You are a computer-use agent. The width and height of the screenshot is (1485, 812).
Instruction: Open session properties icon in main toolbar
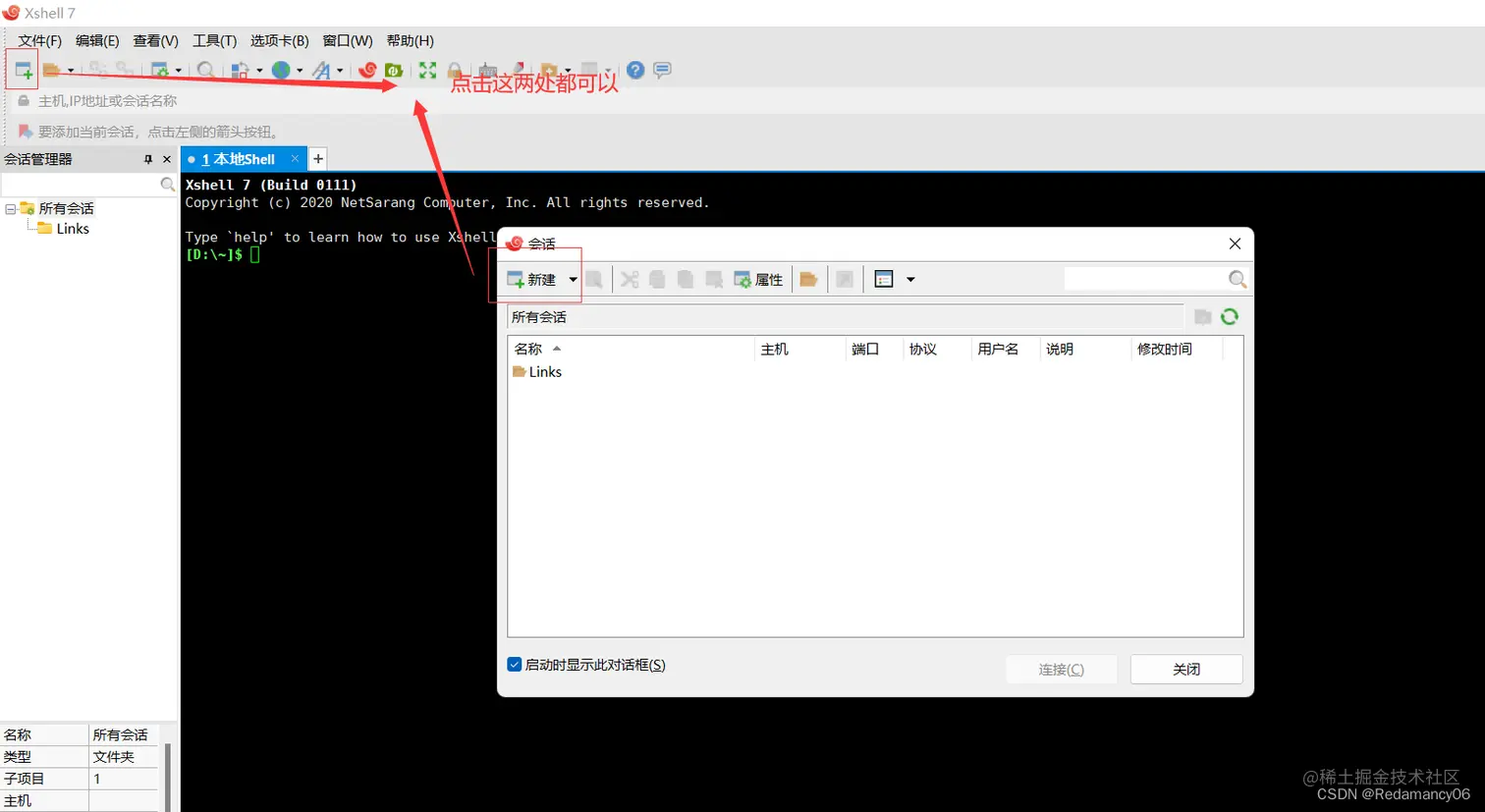[x=160, y=71]
